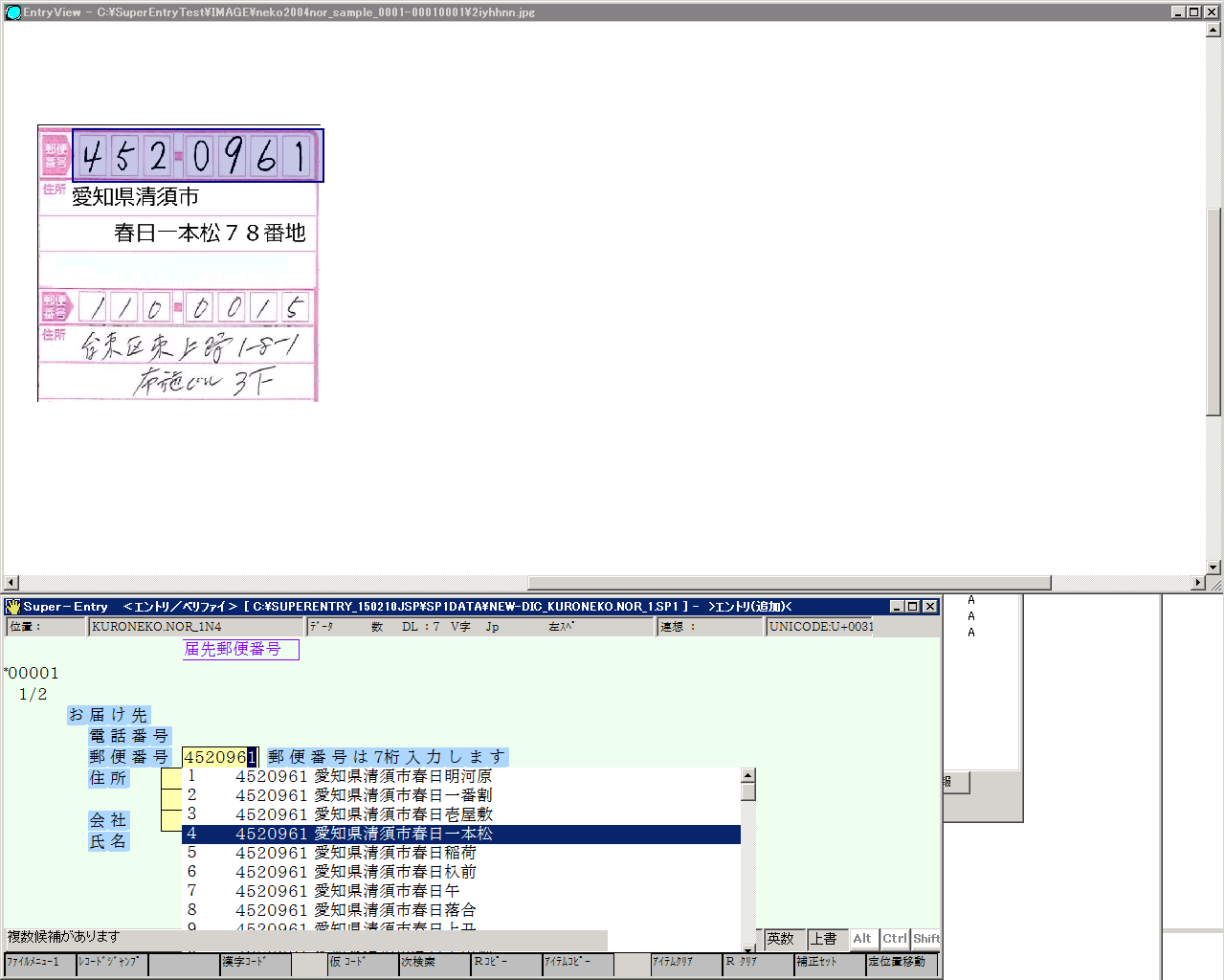
Task: Toggle the Ctrl modifier indicator
Action: tap(895, 939)
